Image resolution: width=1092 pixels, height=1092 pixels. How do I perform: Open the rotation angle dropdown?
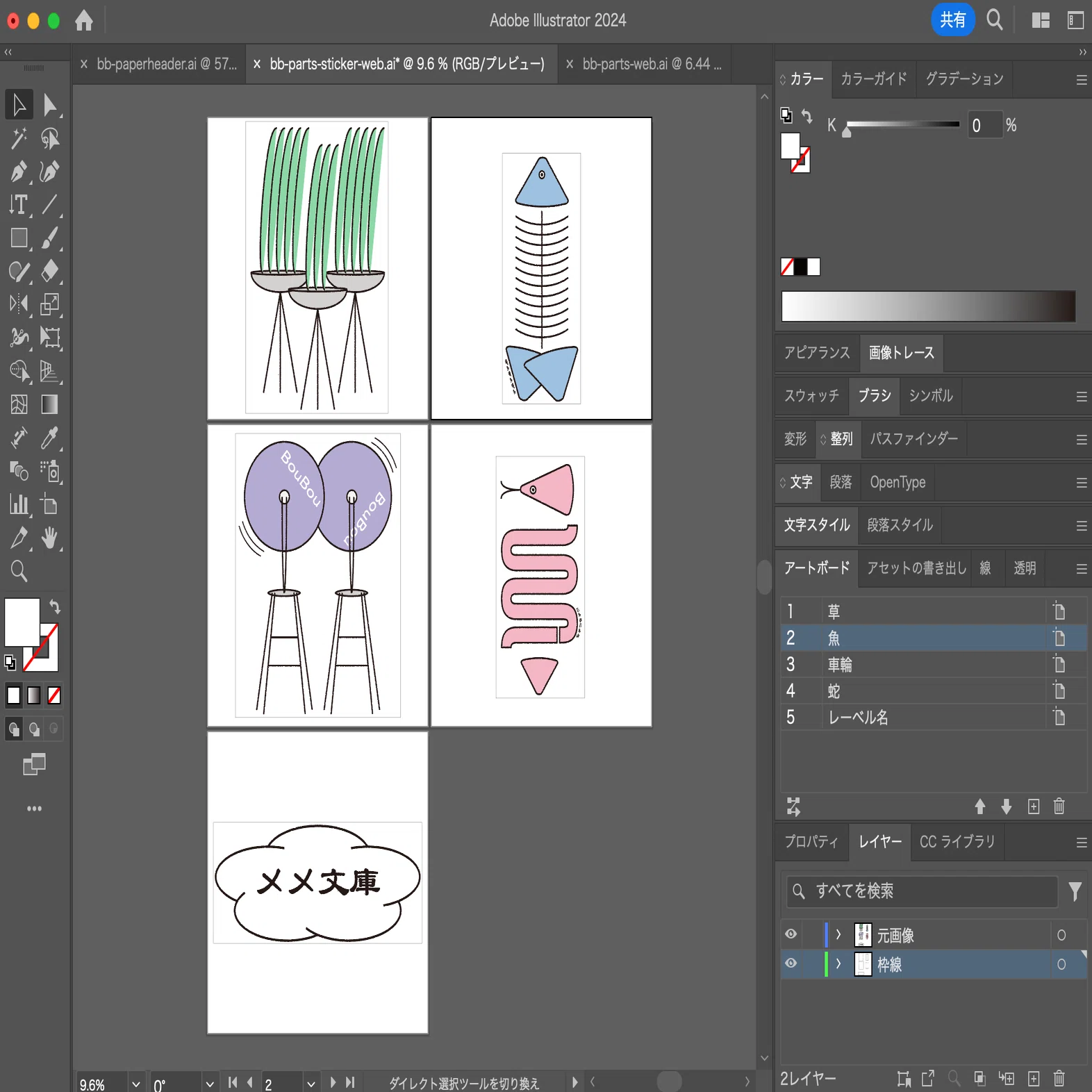click(x=210, y=1084)
